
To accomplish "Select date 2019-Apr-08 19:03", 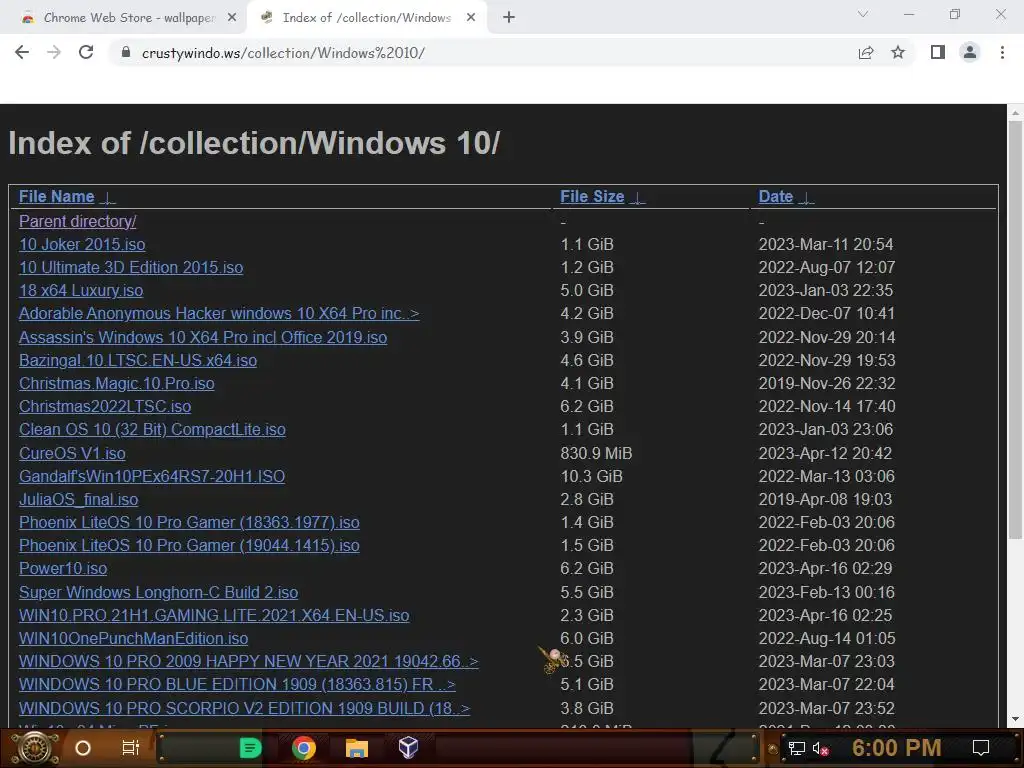I will tap(825, 500).
